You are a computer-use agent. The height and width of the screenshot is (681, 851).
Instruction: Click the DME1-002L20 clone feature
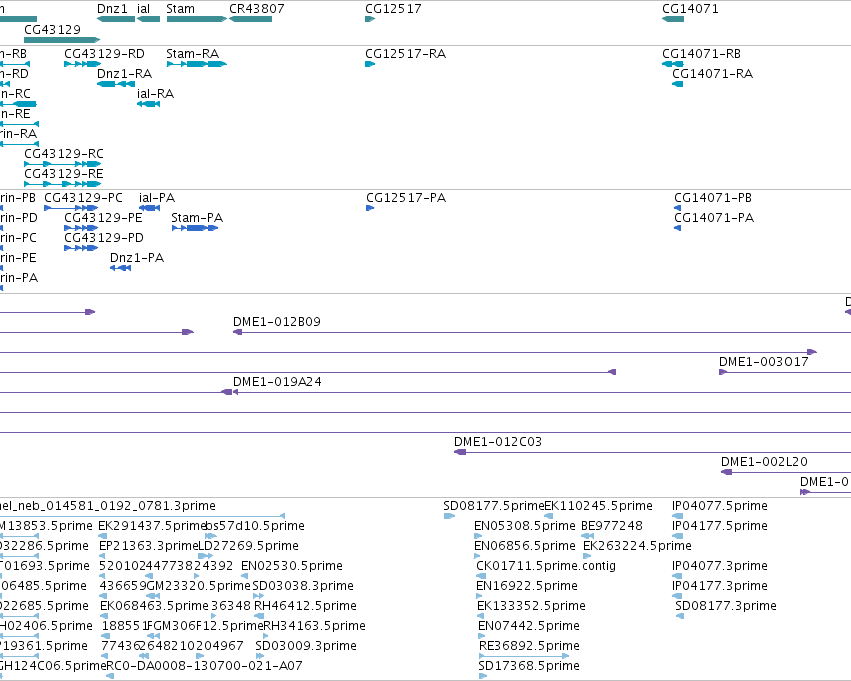click(786, 472)
